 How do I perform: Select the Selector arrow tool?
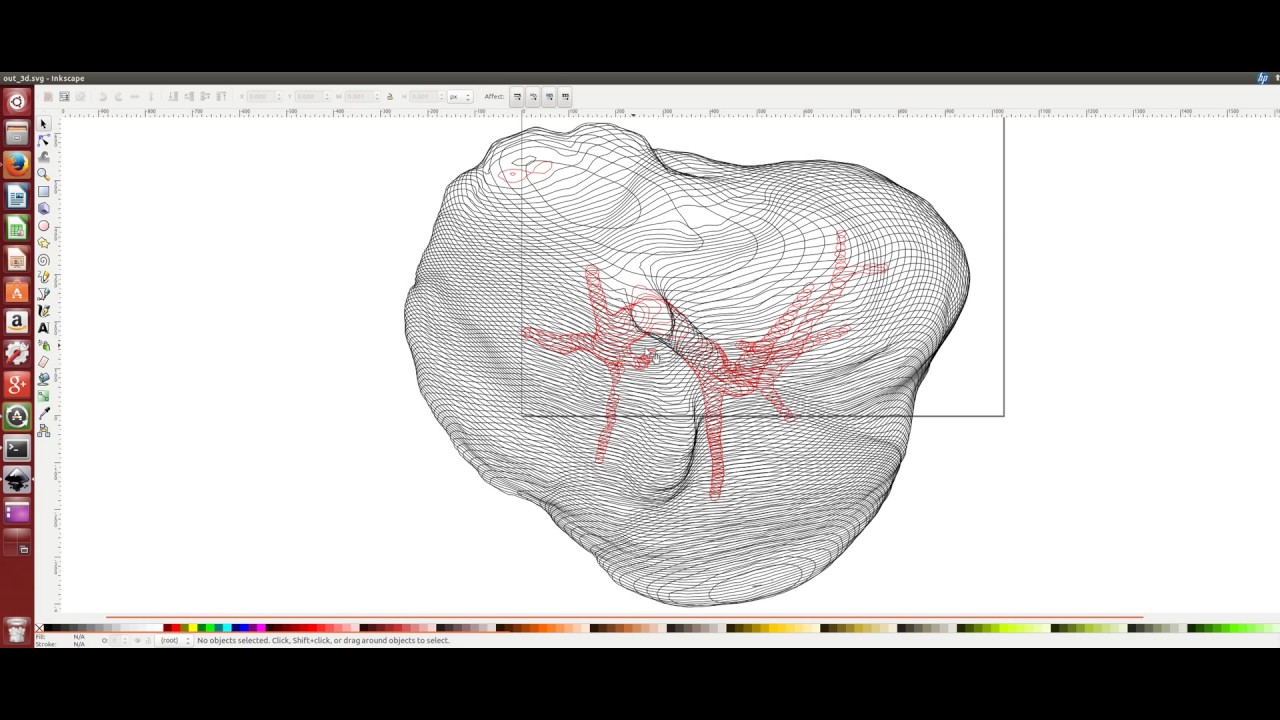[43, 124]
